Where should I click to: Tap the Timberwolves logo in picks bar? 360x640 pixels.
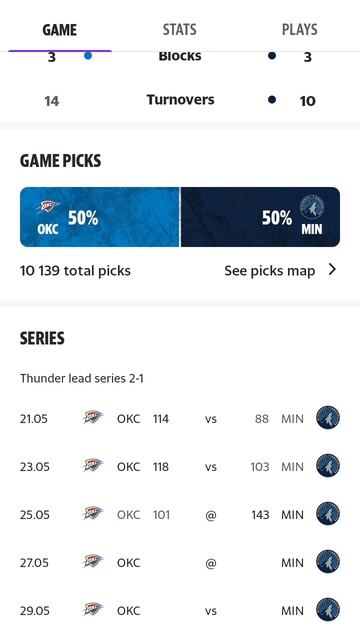tap(311, 208)
